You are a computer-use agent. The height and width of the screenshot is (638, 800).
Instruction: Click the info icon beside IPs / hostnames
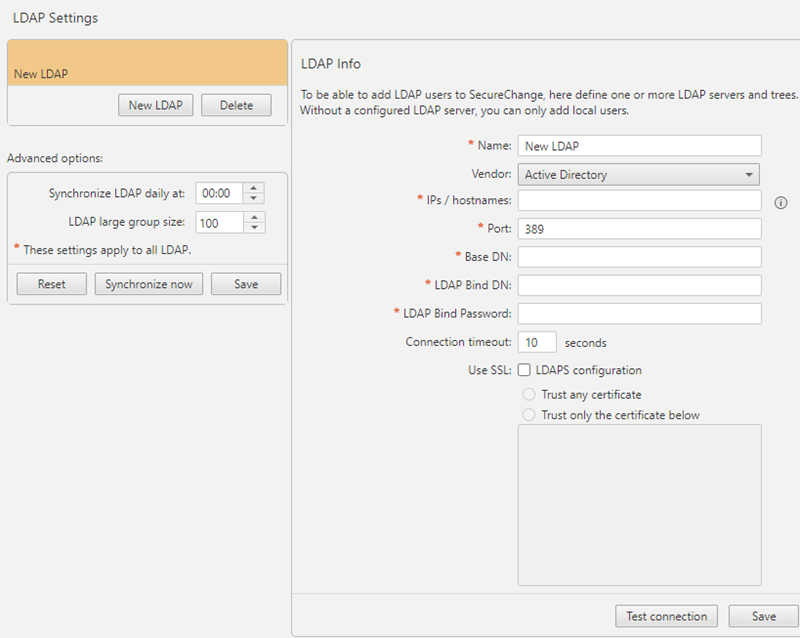781,202
